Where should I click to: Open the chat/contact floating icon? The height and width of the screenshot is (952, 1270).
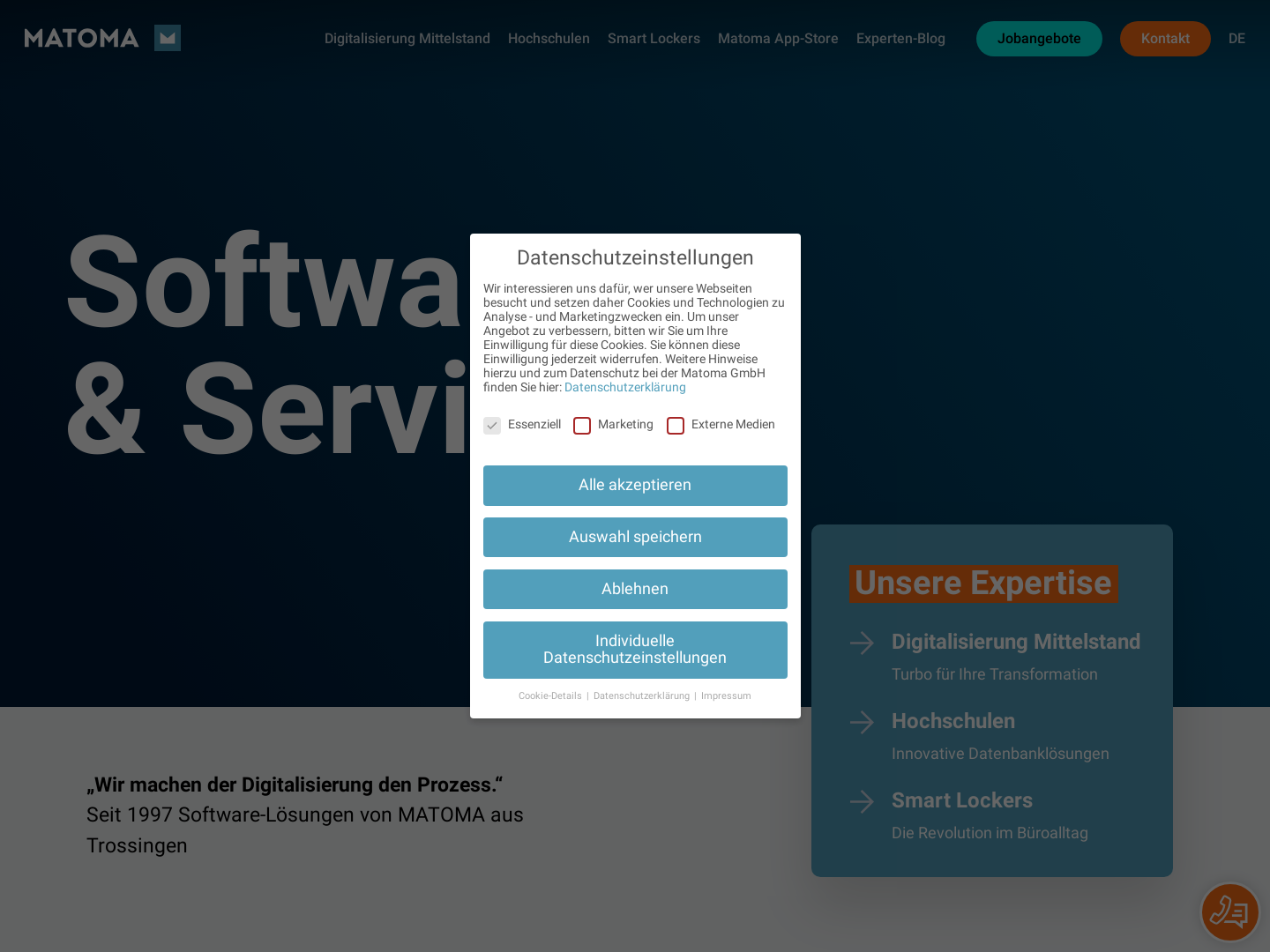coord(1229,912)
